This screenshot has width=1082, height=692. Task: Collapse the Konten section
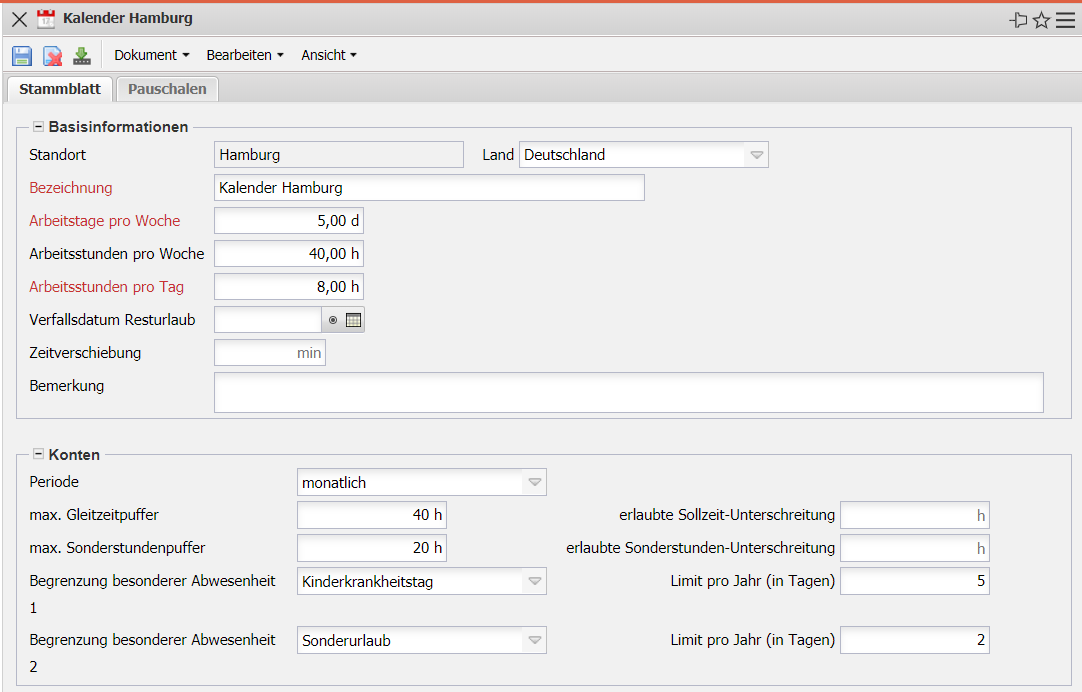pos(39,454)
